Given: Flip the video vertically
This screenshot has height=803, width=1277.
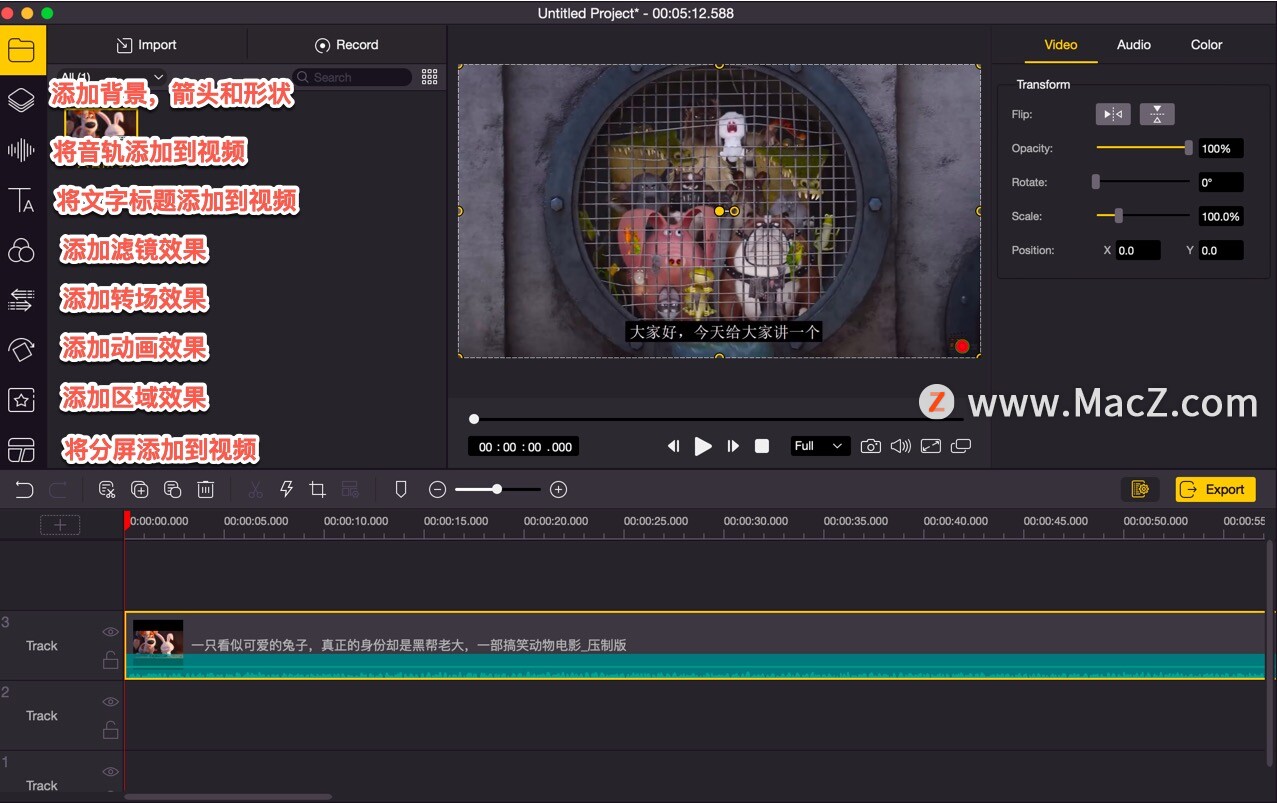Looking at the screenshot, I should [x=1157, y=114].
